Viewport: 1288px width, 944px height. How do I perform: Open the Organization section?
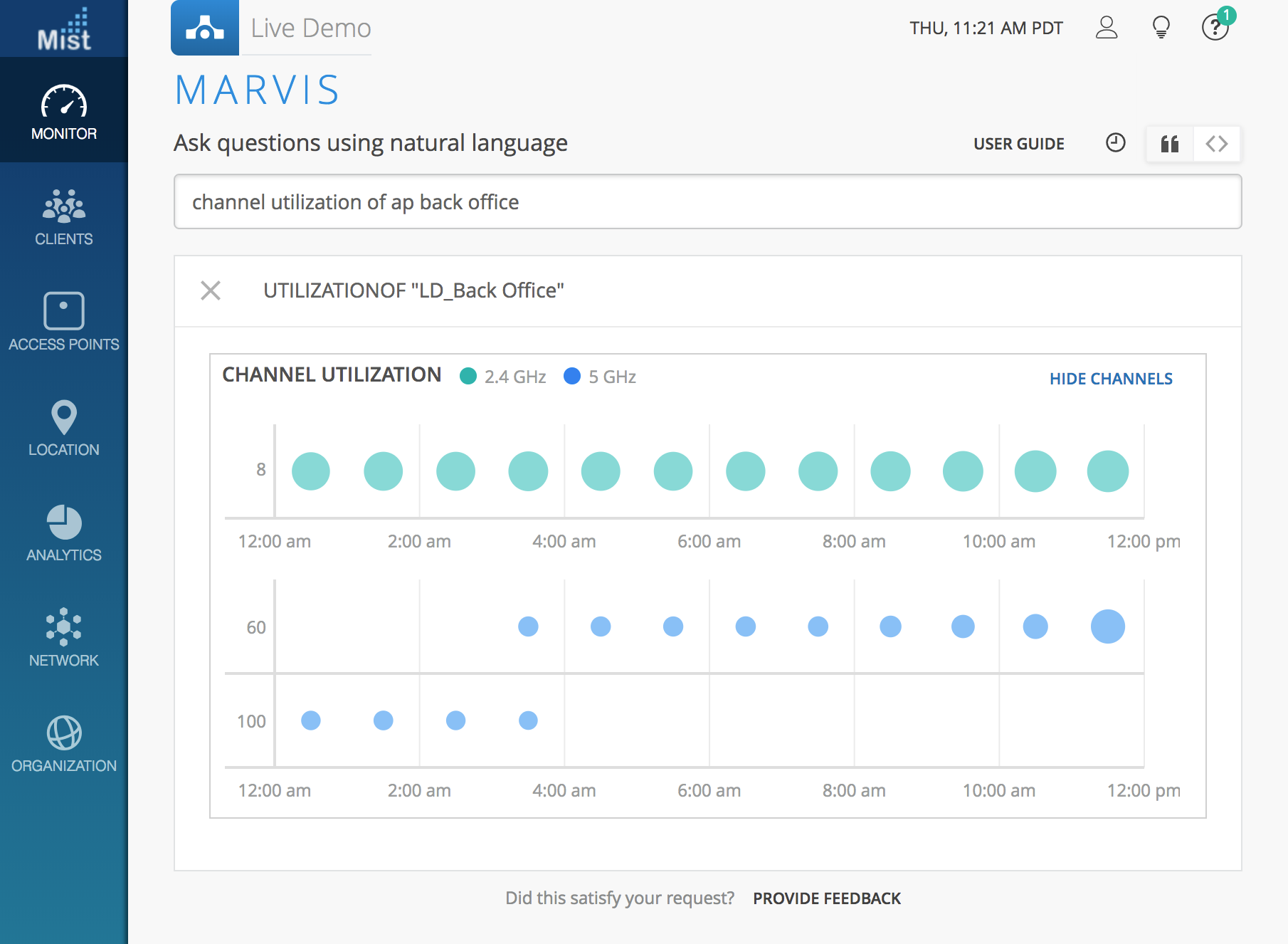coord(64,744)
